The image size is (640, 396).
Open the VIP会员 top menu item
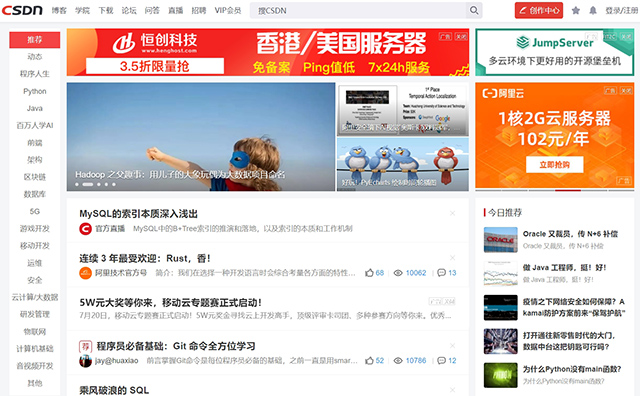228,11
